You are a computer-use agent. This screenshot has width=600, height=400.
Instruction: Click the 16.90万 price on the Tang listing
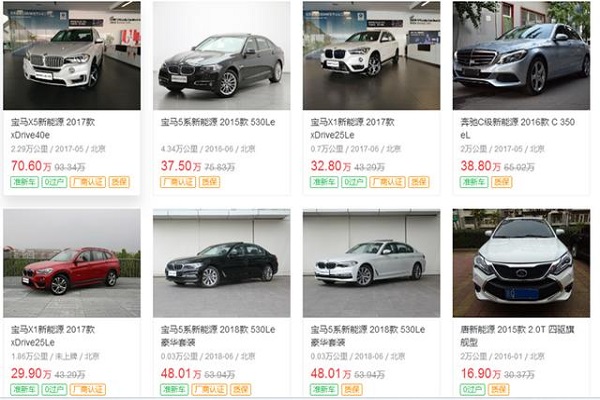point(481,374)
